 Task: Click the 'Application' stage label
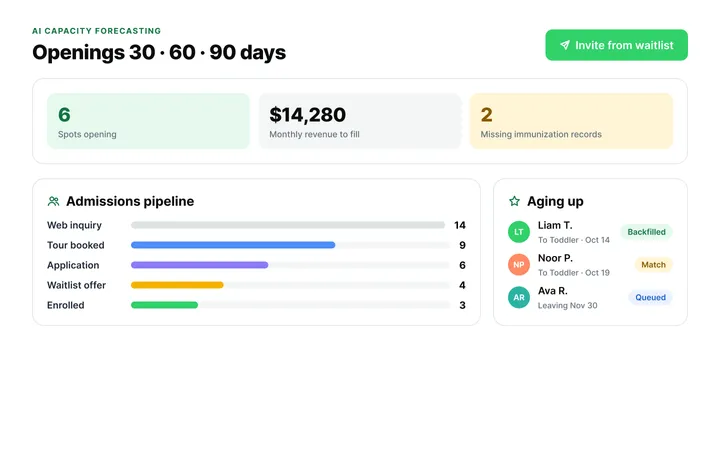point(73,265)
